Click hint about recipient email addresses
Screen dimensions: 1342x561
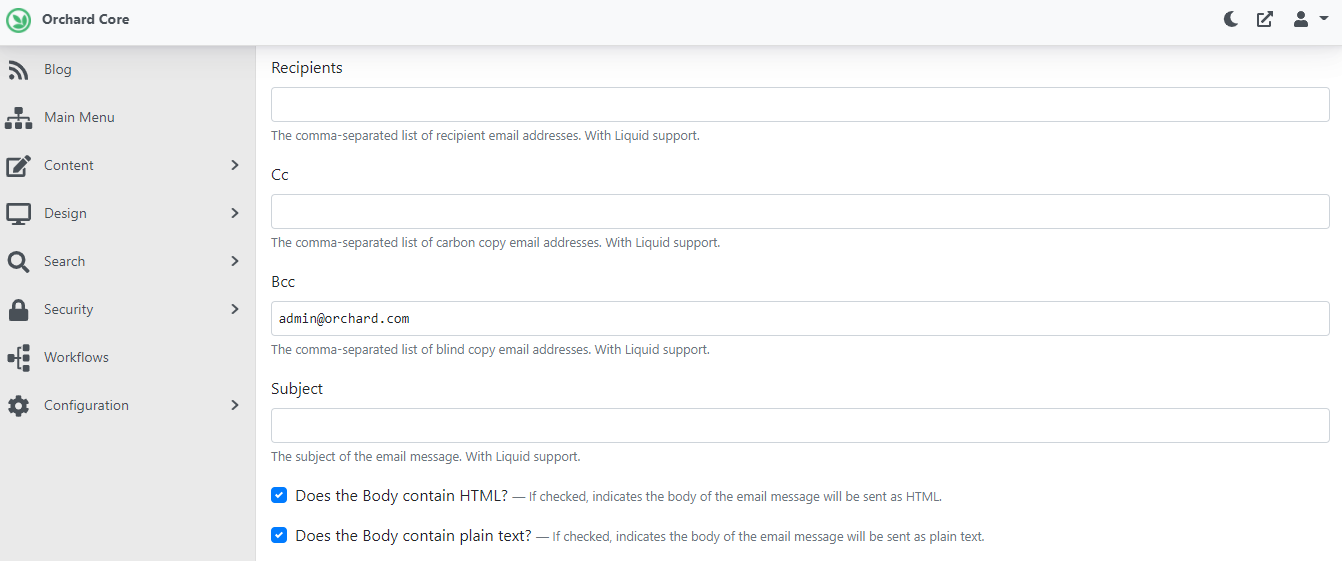click(485, 135)
